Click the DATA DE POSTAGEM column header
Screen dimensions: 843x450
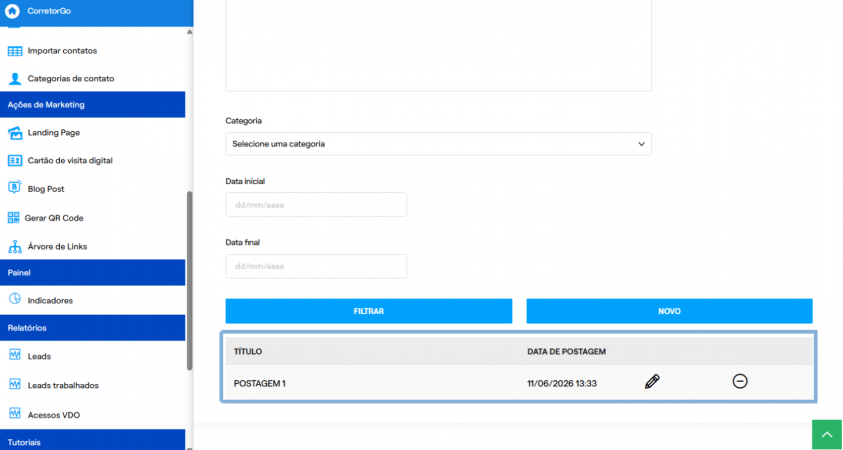pyautogui.click(x=567, y=352)
